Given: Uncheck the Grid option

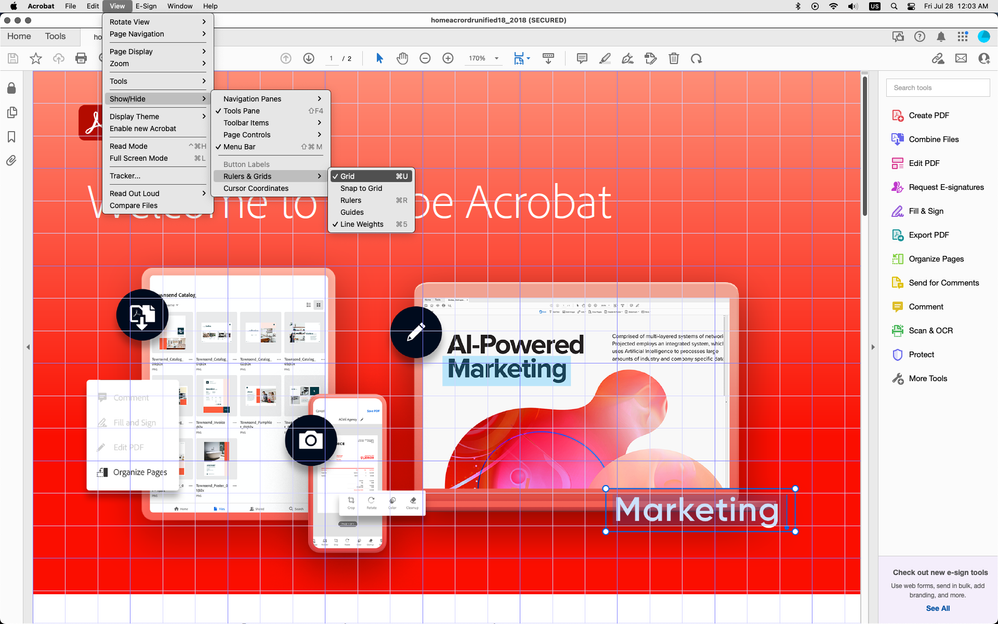Looking at the screenshot, I should 371,176.
